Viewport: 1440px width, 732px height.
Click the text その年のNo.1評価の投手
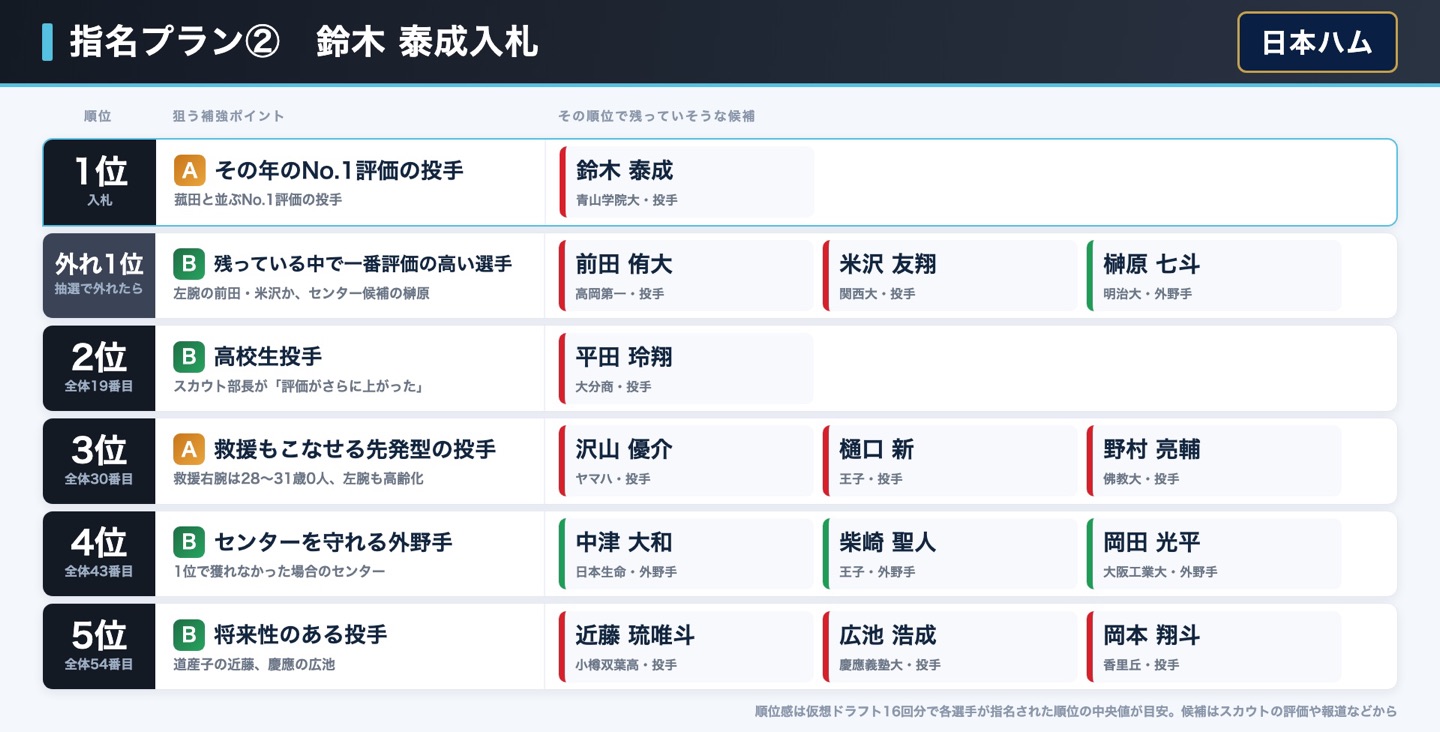click(339, 171)
